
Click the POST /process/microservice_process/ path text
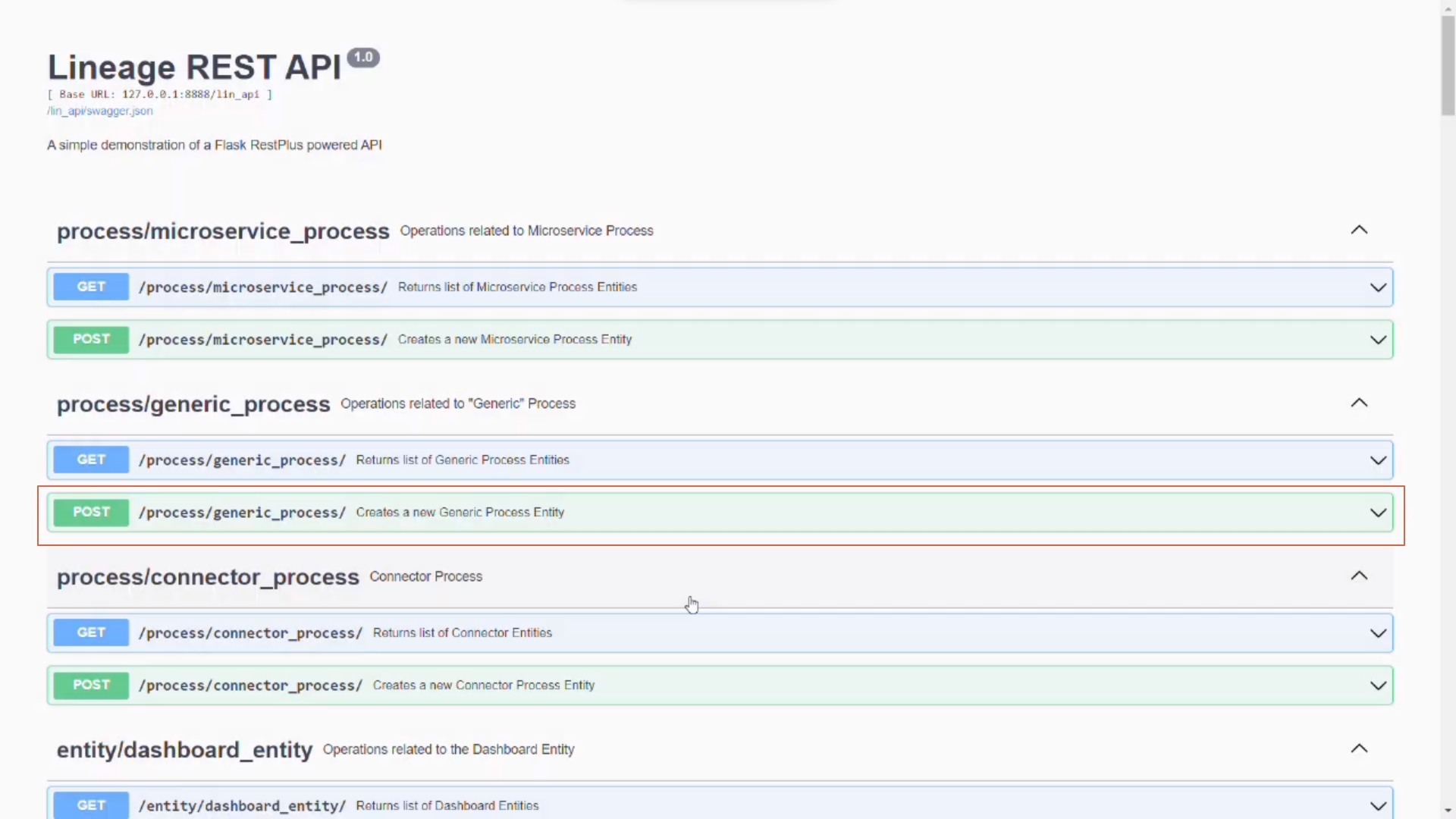pyautogui.click(x=263, y=340)
